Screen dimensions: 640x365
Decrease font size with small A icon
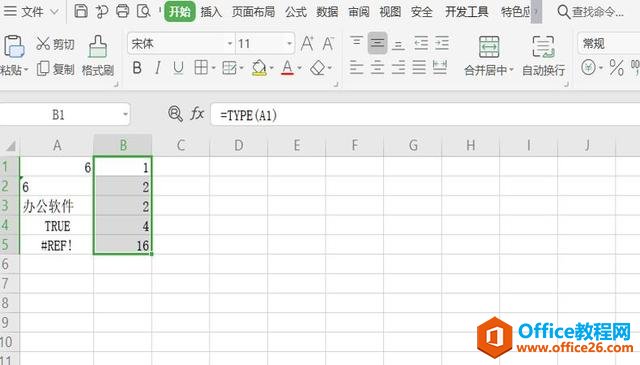pyautogui.click(x=328, y=43)
